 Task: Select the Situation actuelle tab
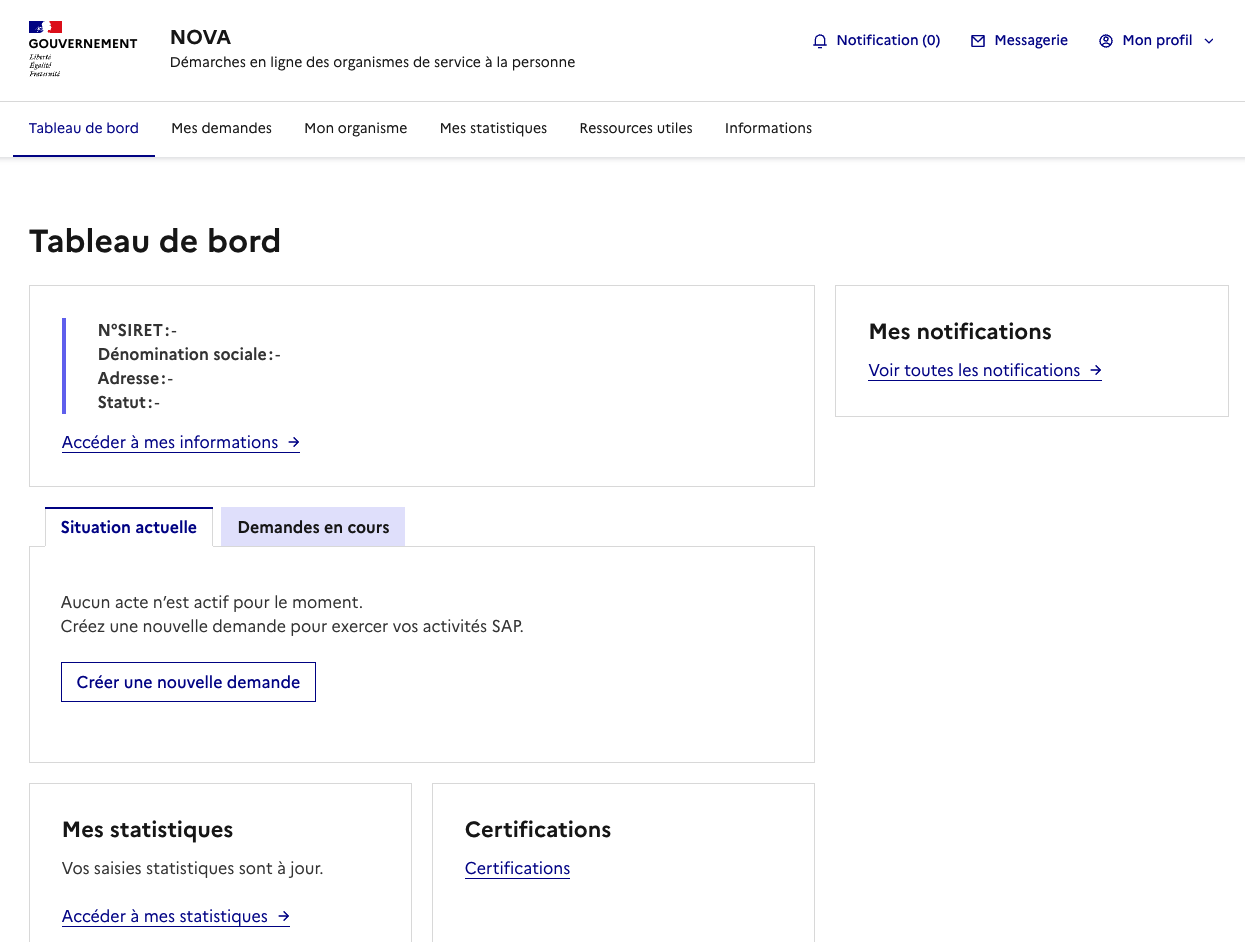[128, 527]
